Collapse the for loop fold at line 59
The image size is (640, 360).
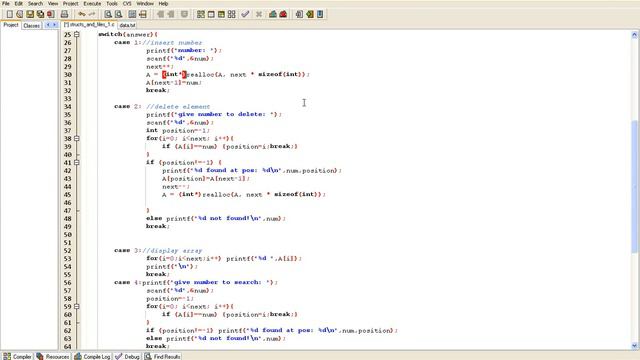[x=76, y=307]
